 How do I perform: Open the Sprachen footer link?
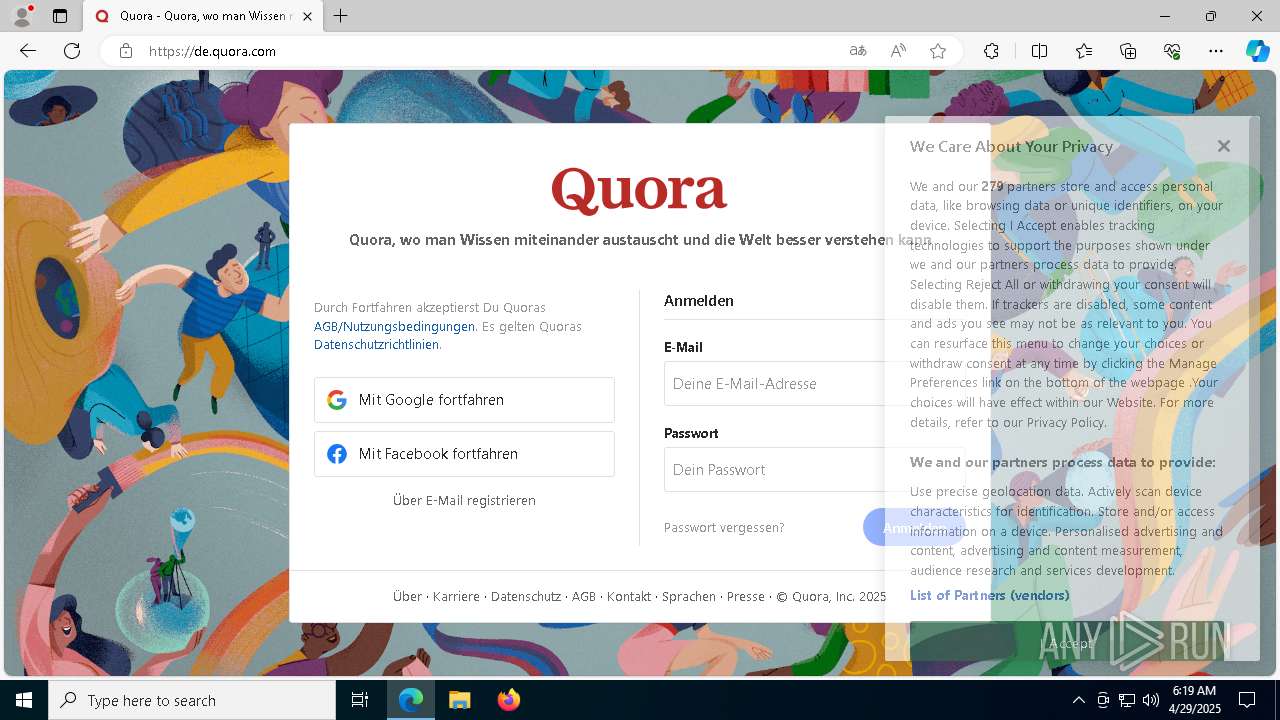tap(689, 596)
